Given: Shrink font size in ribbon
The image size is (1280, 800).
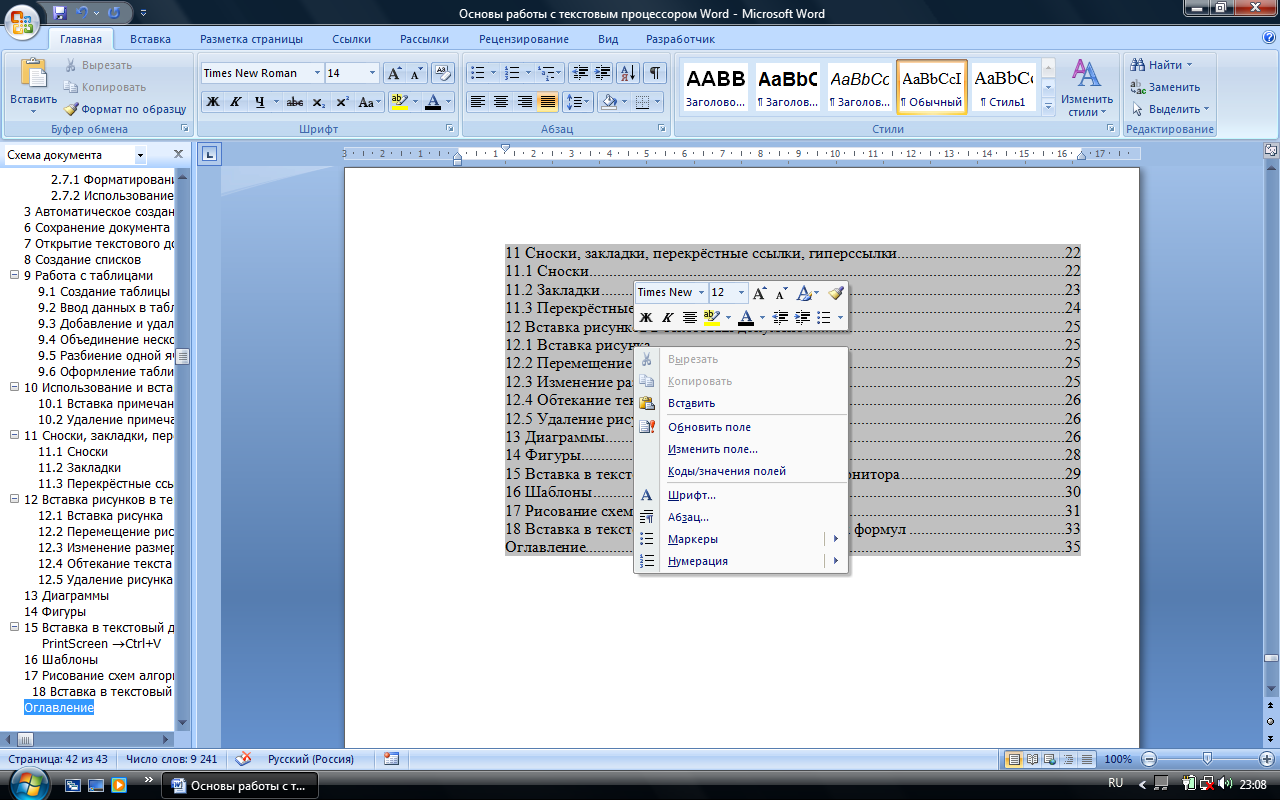Looking at the screenshot, I should click(x=417, y=73).
